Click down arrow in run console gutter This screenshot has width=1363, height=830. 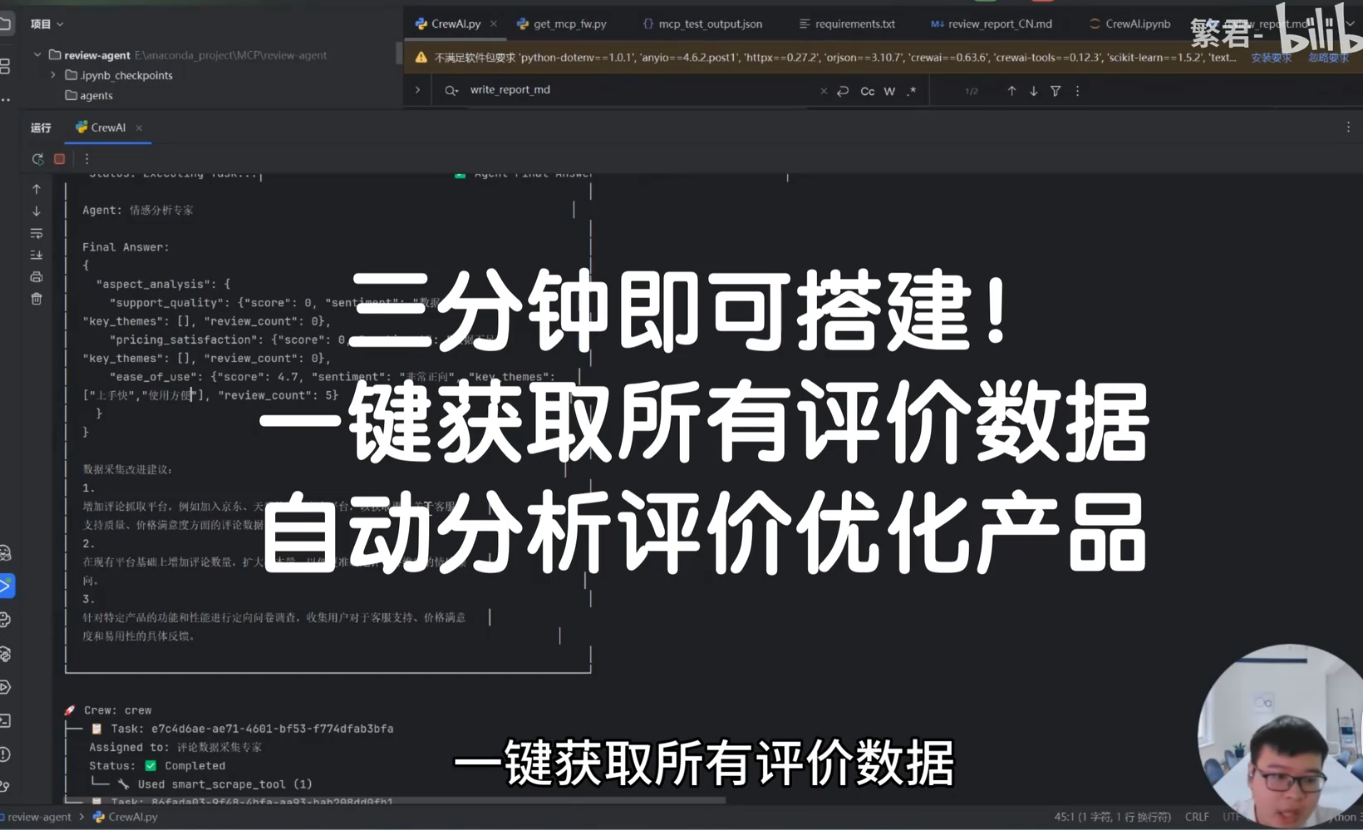point(37,211)
